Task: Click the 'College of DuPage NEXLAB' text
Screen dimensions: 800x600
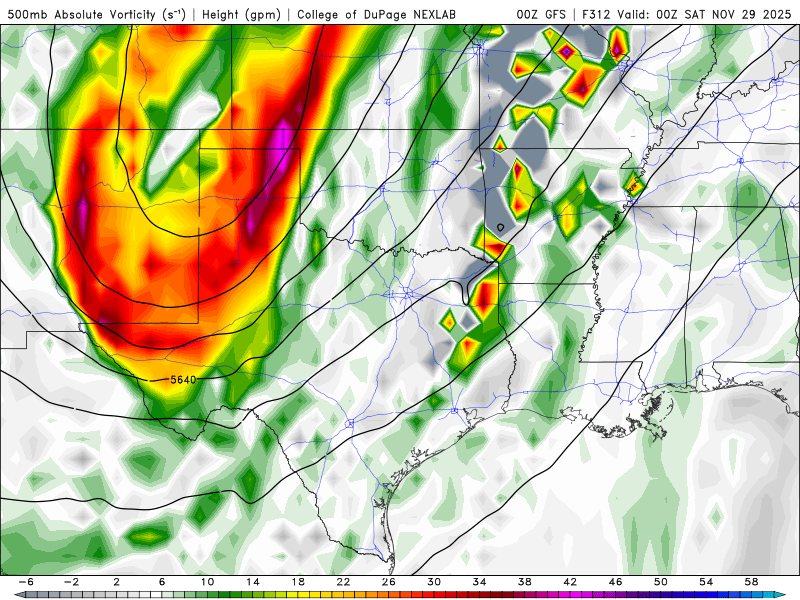Action: pos(377,15)
